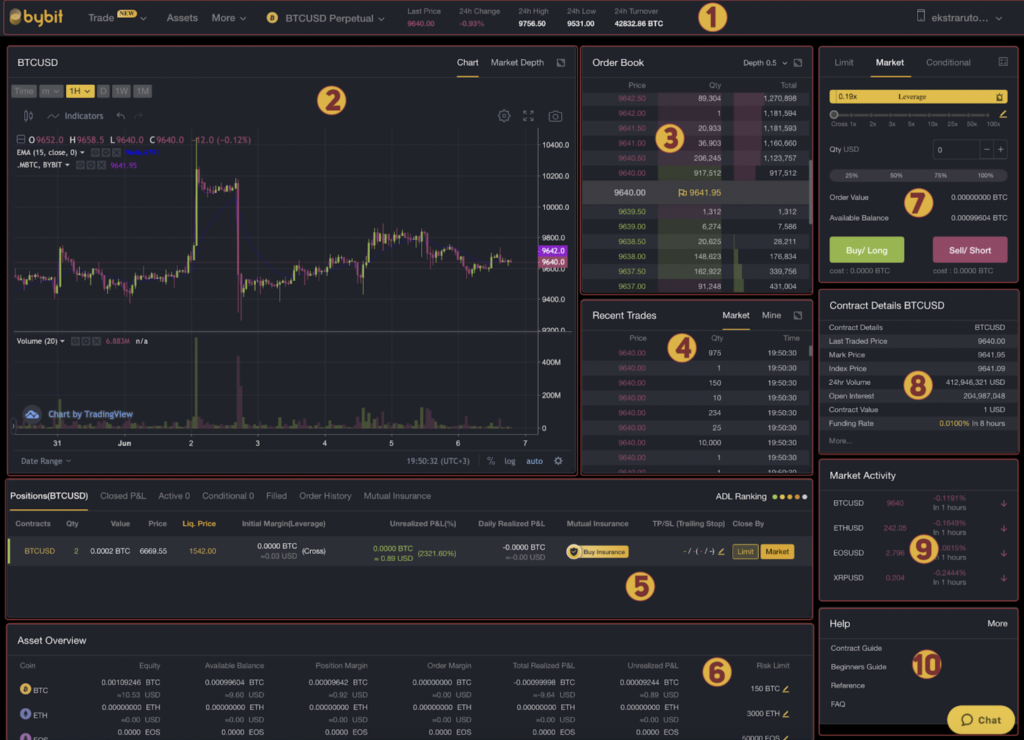Open the Closed P&L tab
This screenshot has width=1024, height=740.
coord(123,496)
